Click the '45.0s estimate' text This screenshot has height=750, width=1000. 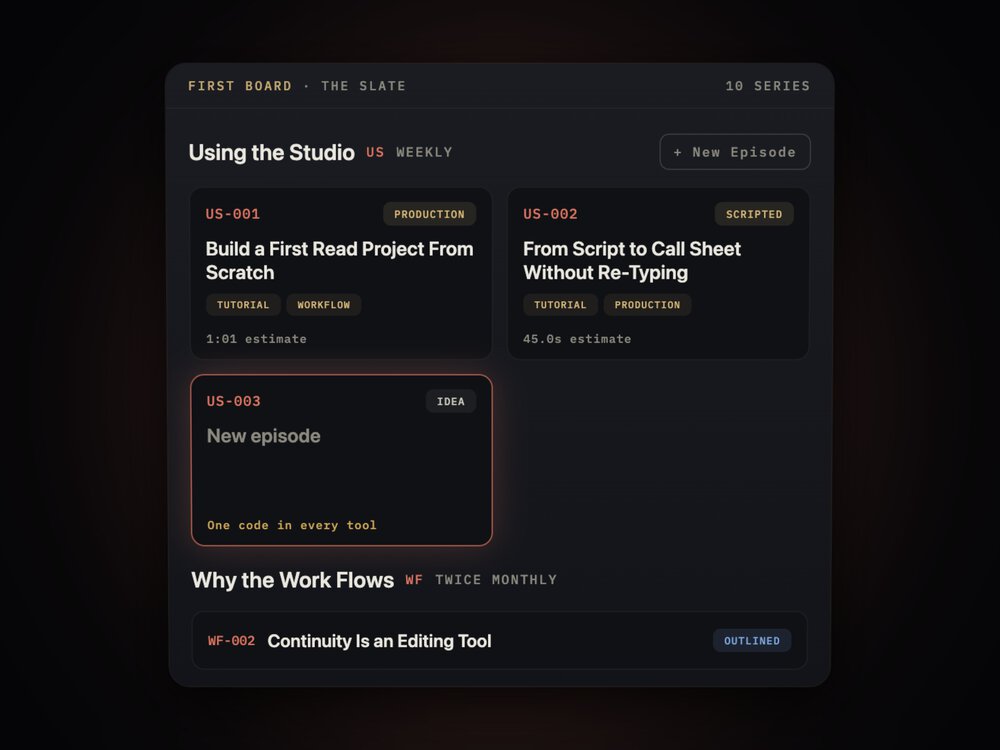tap(577, 339)
